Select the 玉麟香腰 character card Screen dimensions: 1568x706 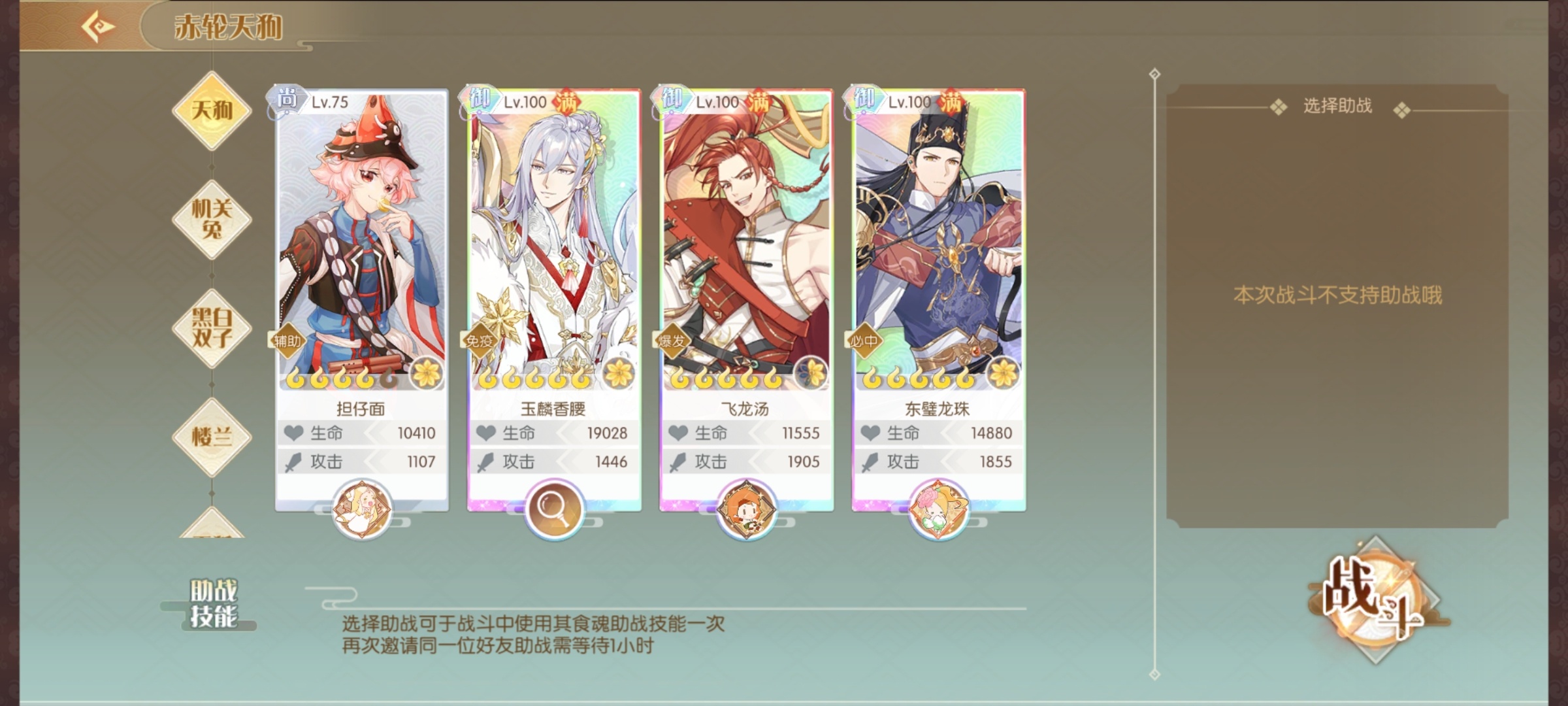click(554, 299)
